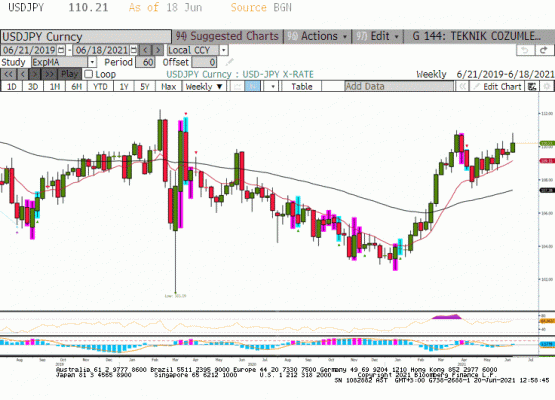The width and height of the screenshot is (555, 400).
Task: Focus the USDJPY Curncy security field
Action: [x=86, y=36]
